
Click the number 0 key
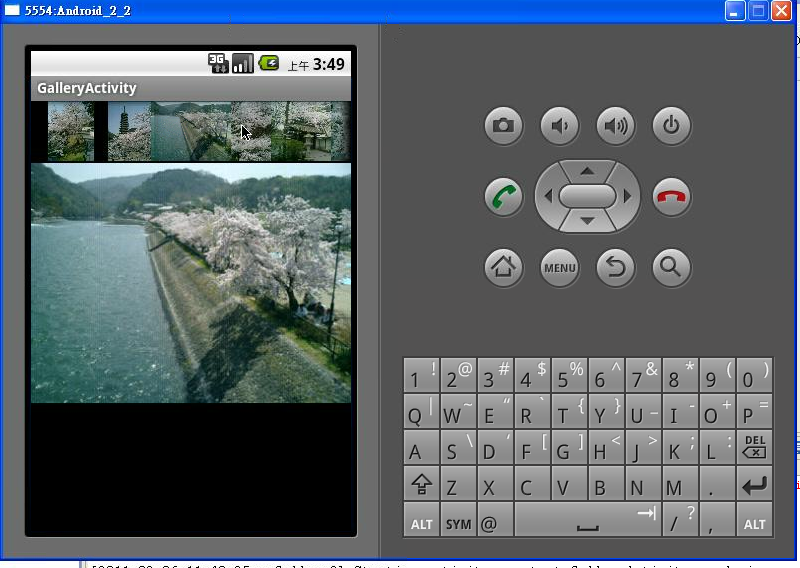point(755,375)
